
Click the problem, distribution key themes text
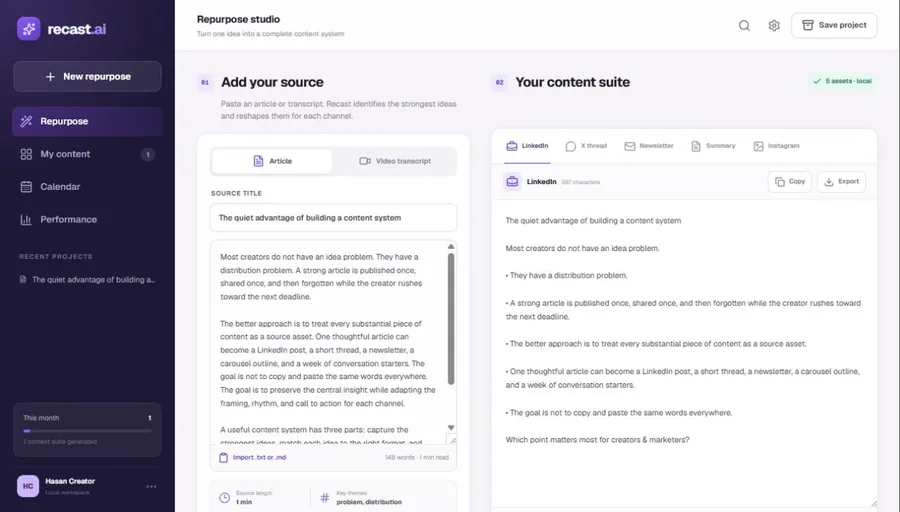point(369,502)
